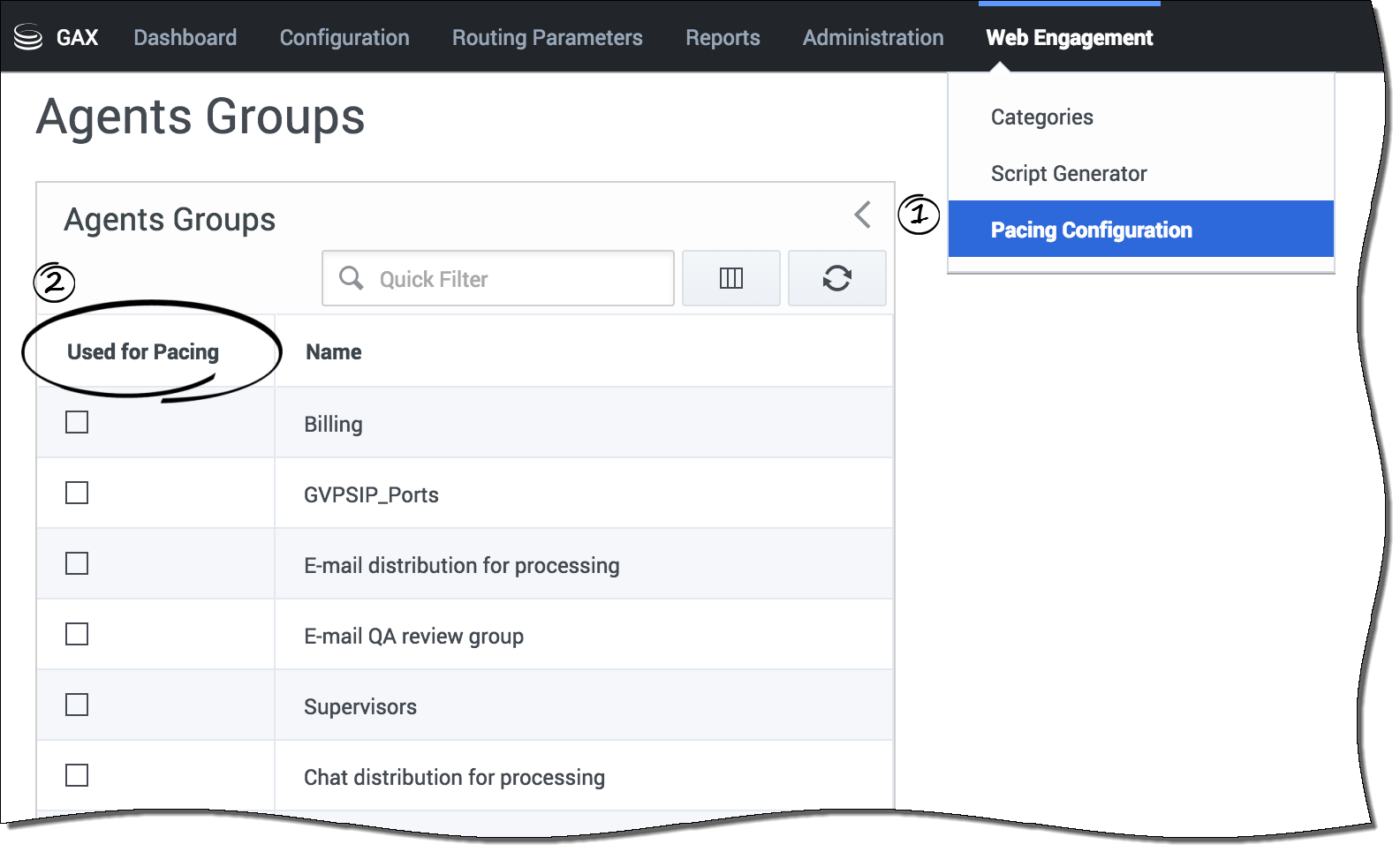
Task: Select Pacing Configuration from the dropdown
Action: click(1091, 230)
